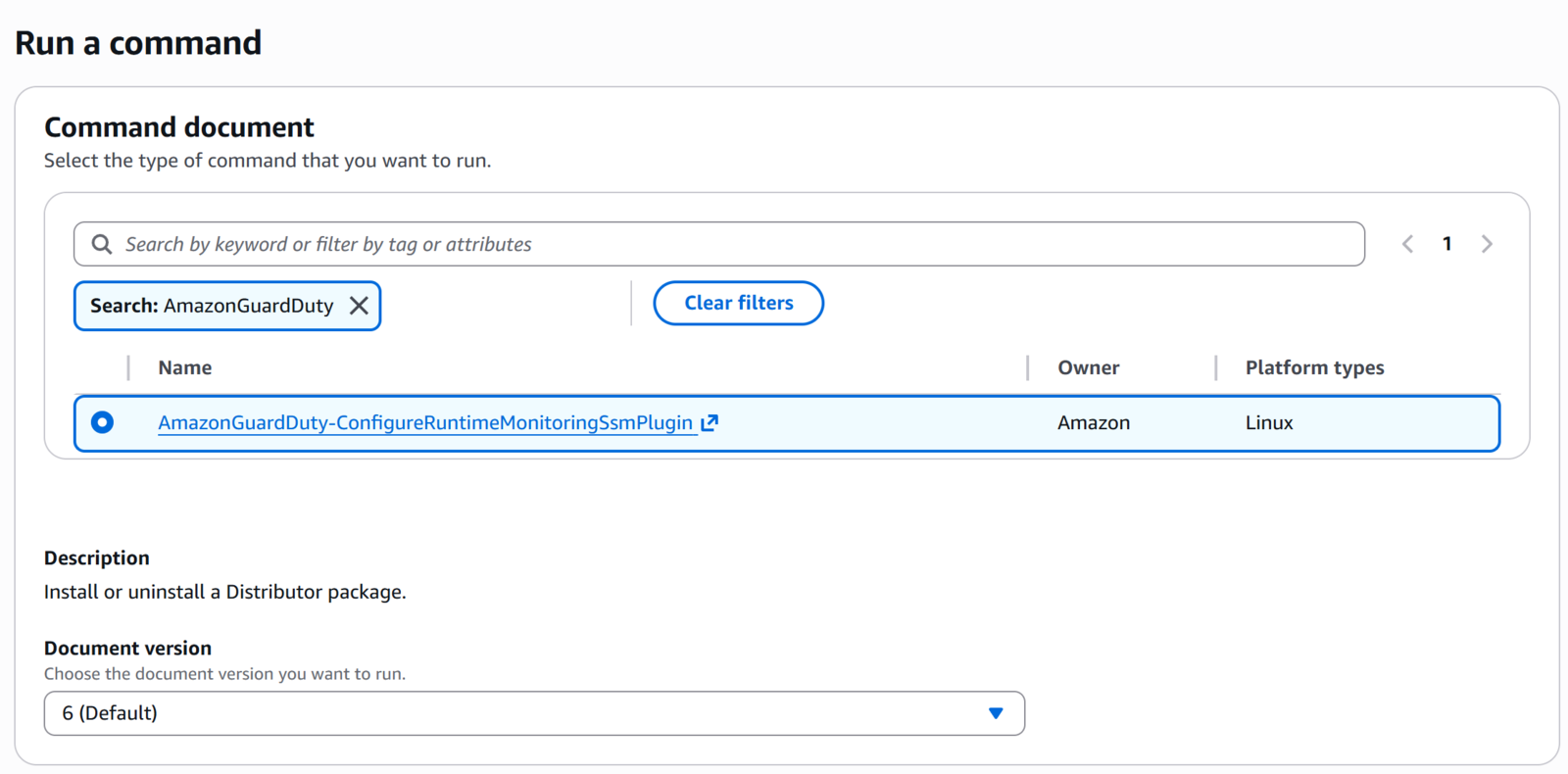
Task: Click the column divider left of Platform types
Action: pyautogui.click(x=1216, y=367)
